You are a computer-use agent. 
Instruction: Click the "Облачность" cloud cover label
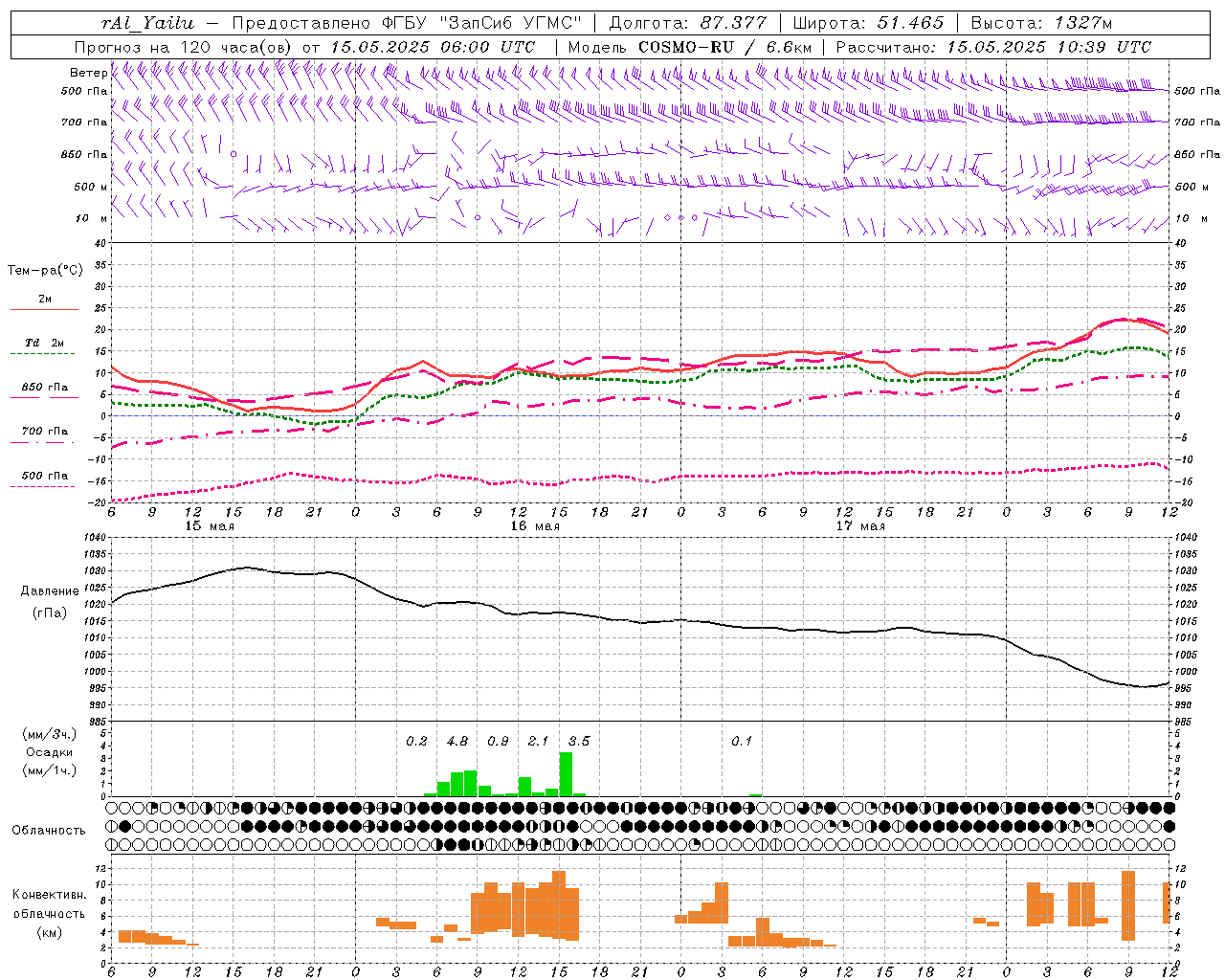click(x=49, y=831)
